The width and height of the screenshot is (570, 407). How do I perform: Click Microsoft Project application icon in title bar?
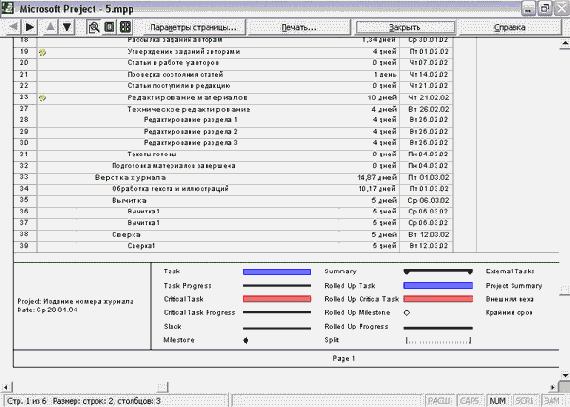coord(7,7)
